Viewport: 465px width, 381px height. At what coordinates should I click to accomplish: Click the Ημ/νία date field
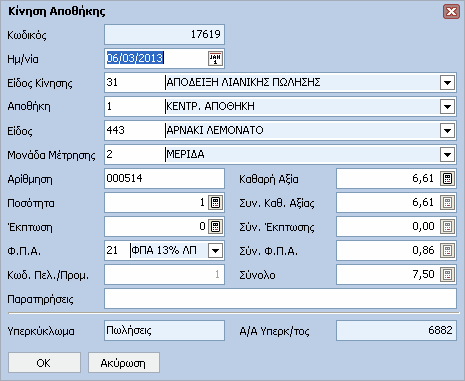tap(157, 59)
